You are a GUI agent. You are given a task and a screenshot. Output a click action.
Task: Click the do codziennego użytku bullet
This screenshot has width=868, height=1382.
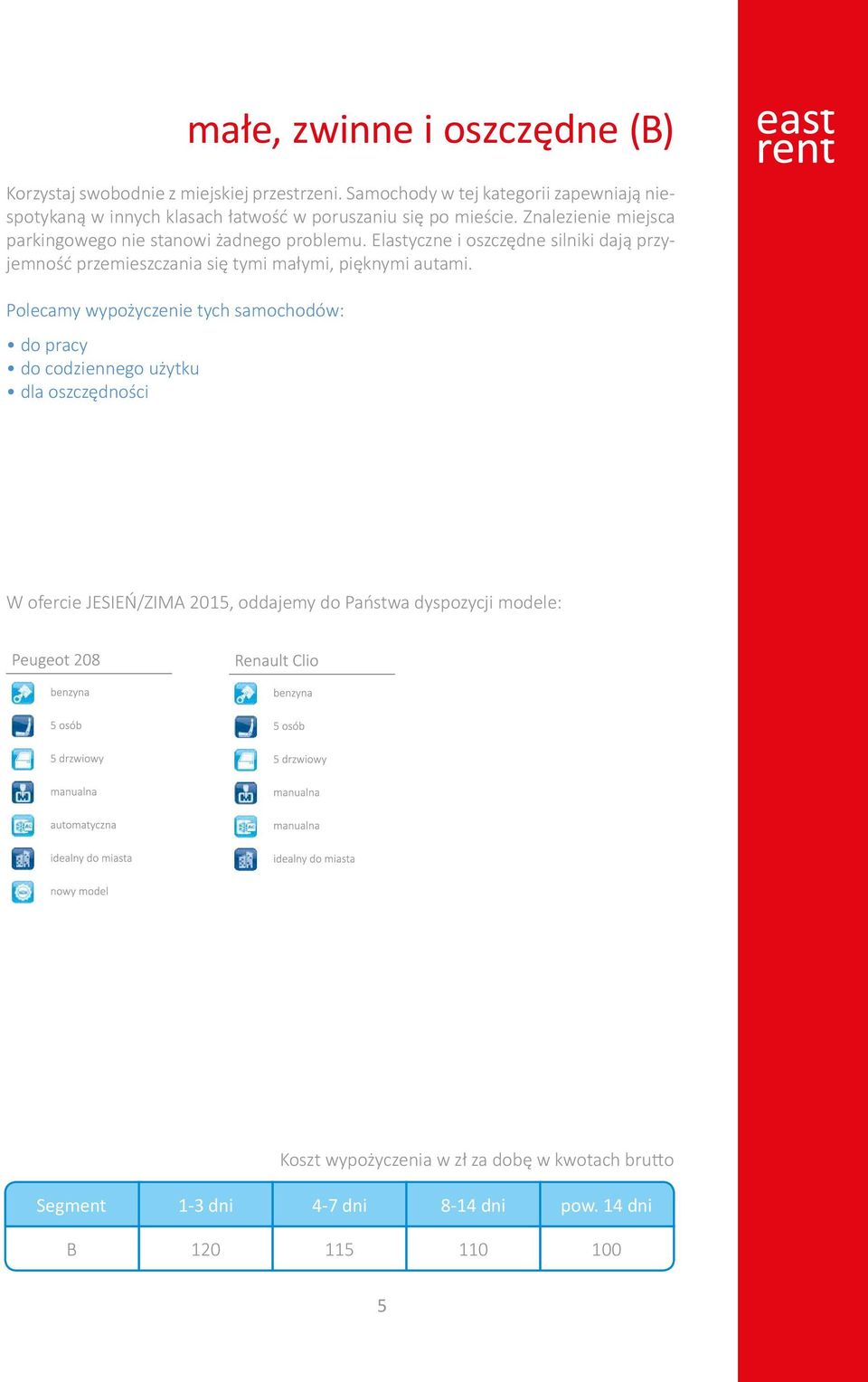(x=103, y=369)
